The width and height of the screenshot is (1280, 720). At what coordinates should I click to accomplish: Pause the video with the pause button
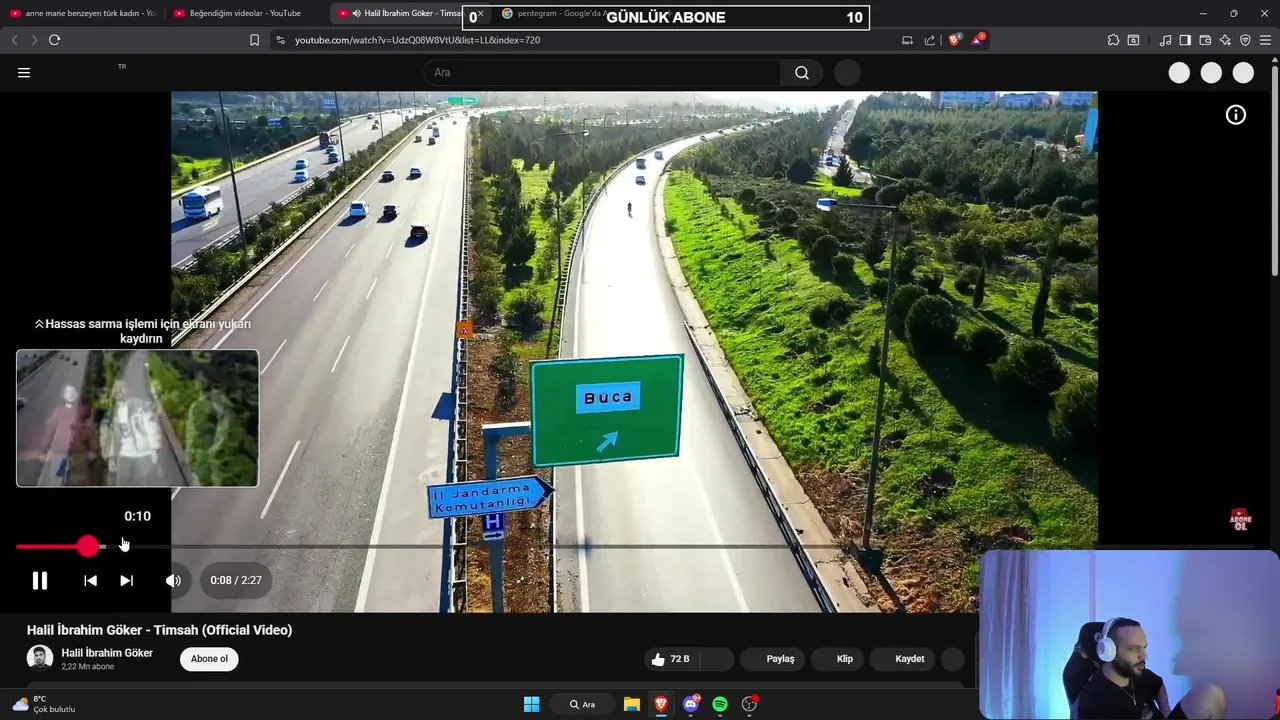click(40, 580)
